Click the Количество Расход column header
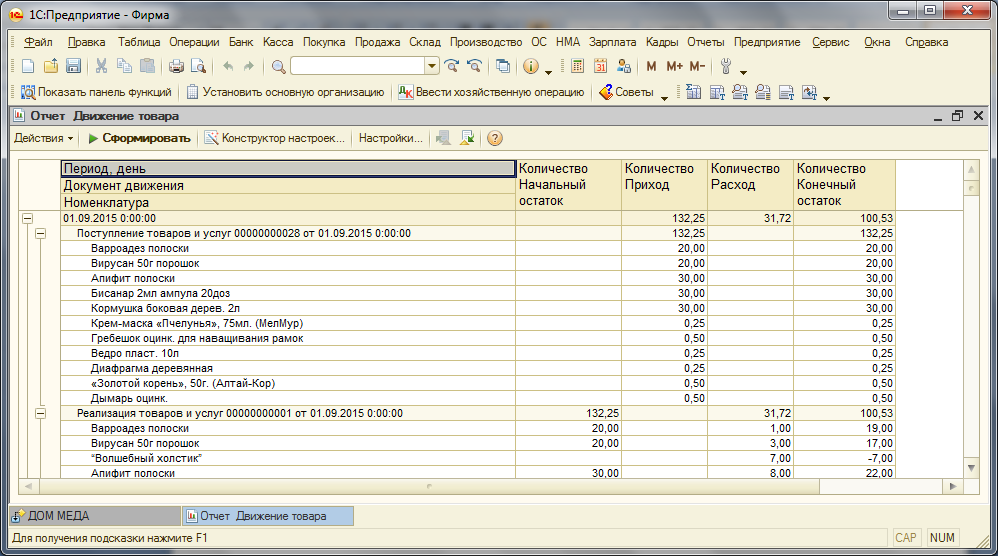Screen dimensions: 998x556 [x=750, y=185]
